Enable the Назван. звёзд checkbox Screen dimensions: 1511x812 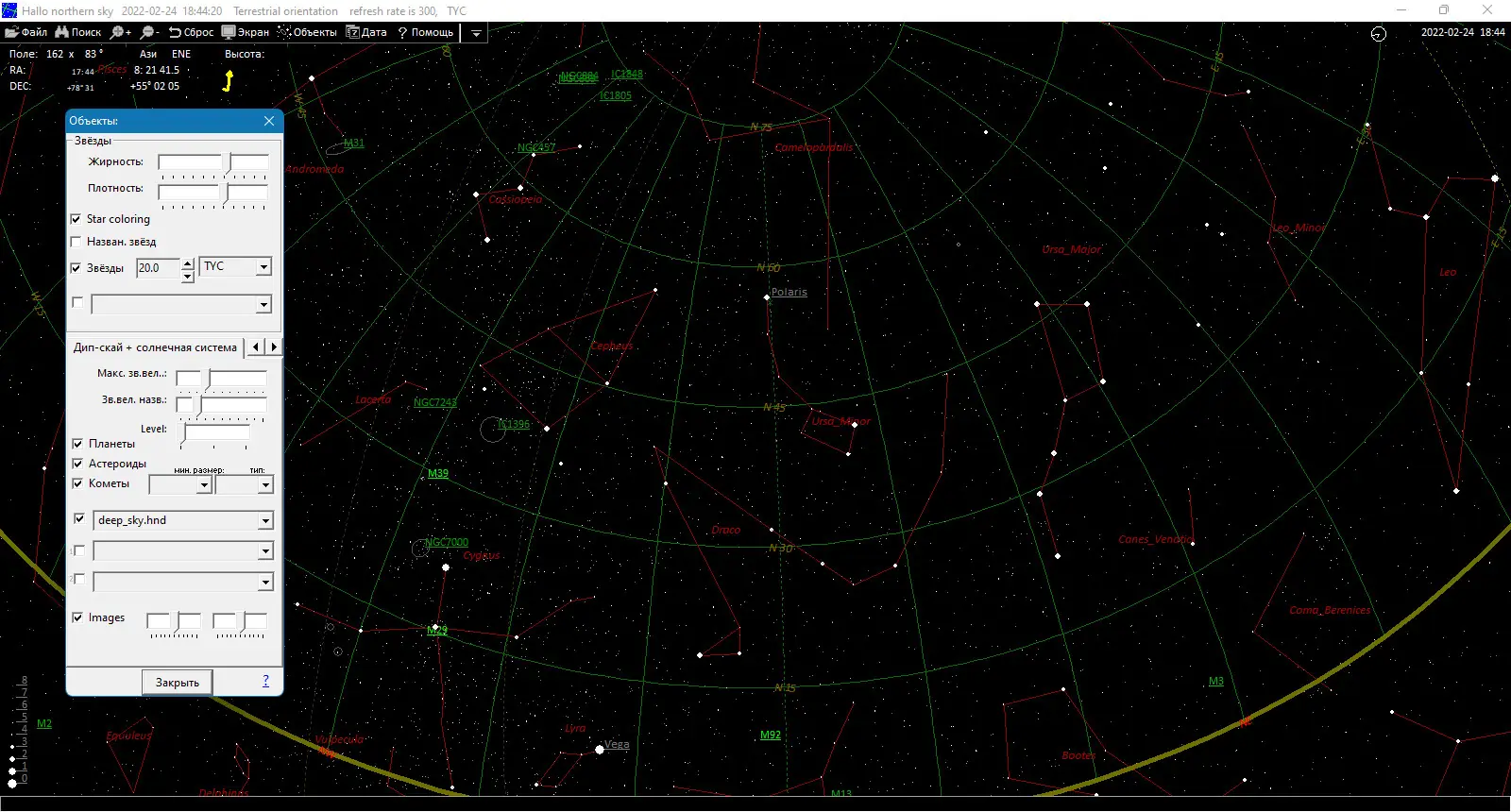76,242
